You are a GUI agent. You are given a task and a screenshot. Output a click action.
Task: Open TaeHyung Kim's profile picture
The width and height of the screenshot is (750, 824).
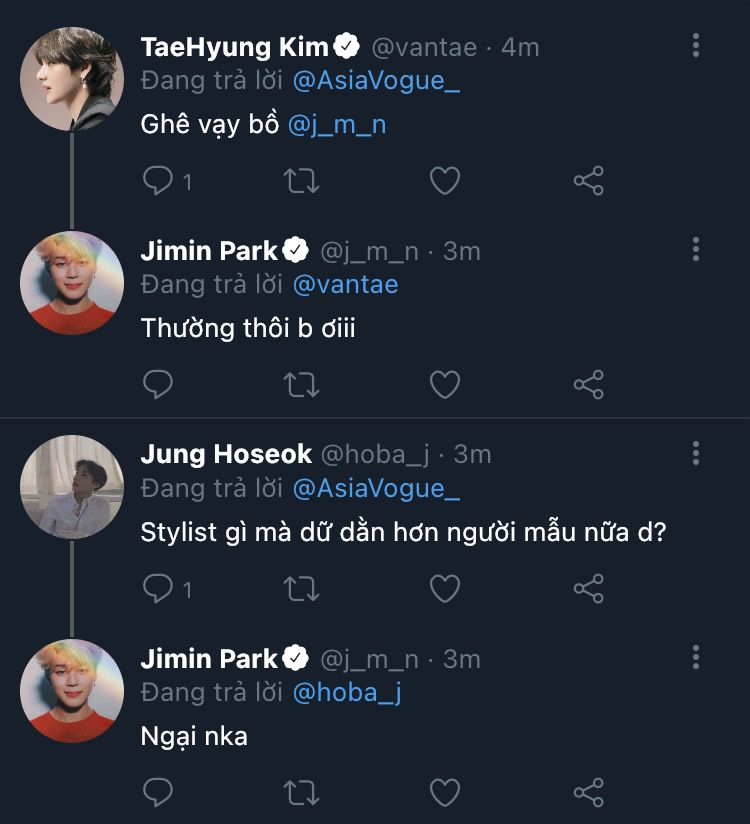tap(72, 79)
